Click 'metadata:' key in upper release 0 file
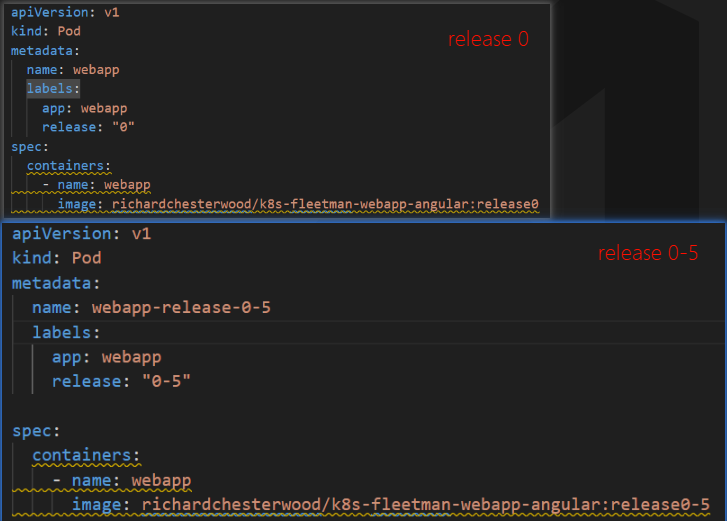Viewport: 727px width, 521px height. (45, 51)
